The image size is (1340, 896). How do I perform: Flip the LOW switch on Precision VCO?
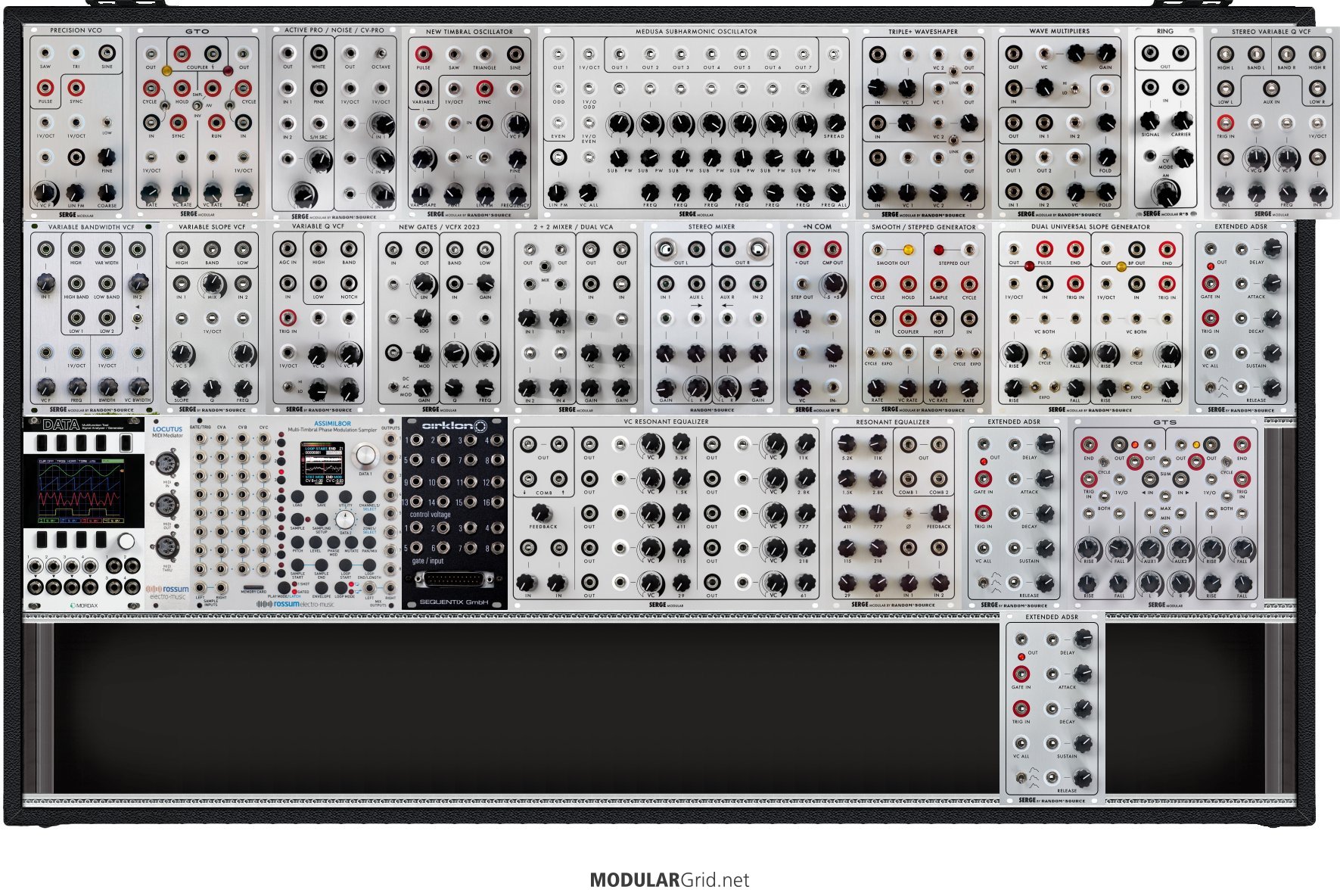click(107, 122)
